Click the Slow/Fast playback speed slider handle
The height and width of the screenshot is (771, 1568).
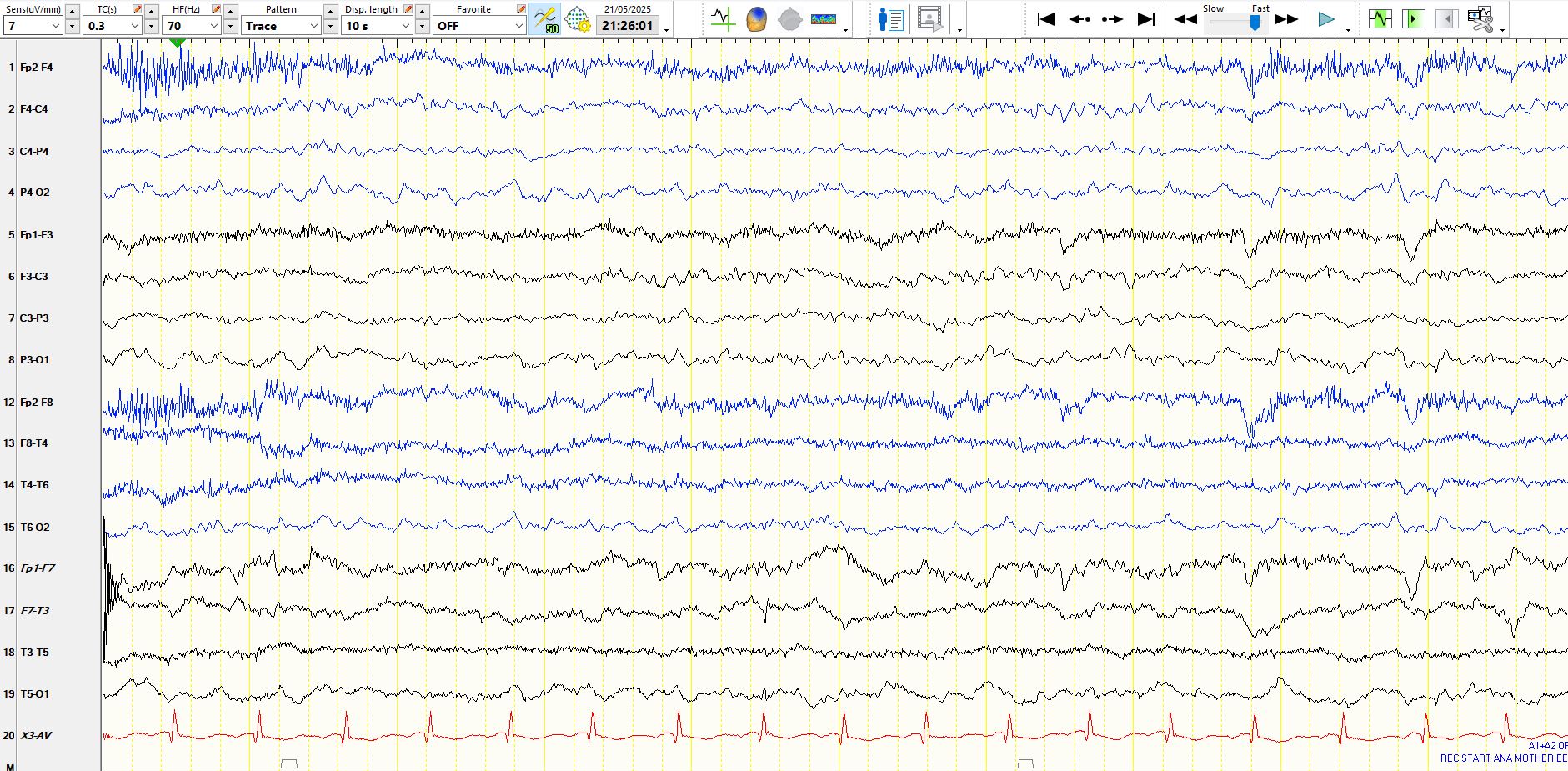point(1255,23)
